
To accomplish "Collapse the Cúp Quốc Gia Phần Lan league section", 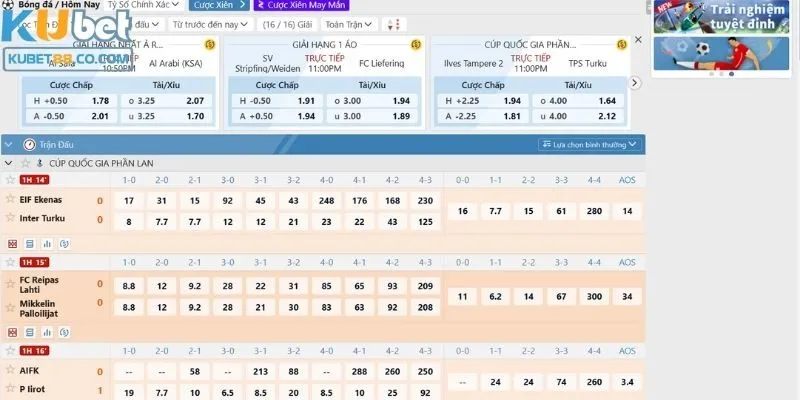I will 9,163.
